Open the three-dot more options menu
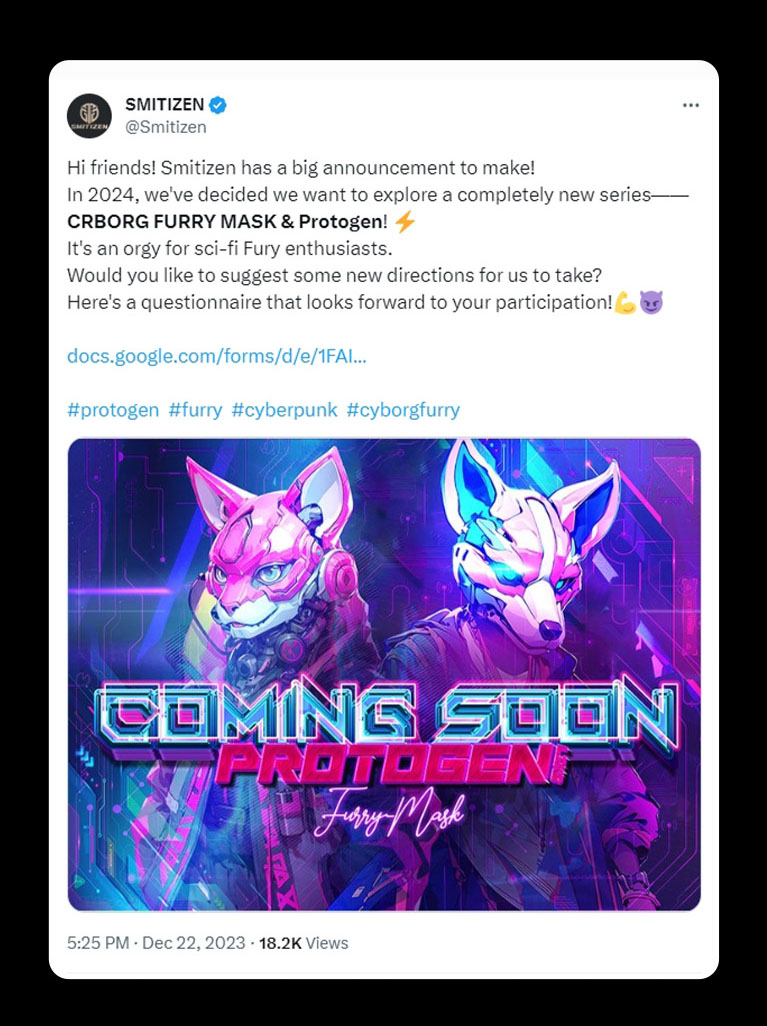 click(690, 105)
